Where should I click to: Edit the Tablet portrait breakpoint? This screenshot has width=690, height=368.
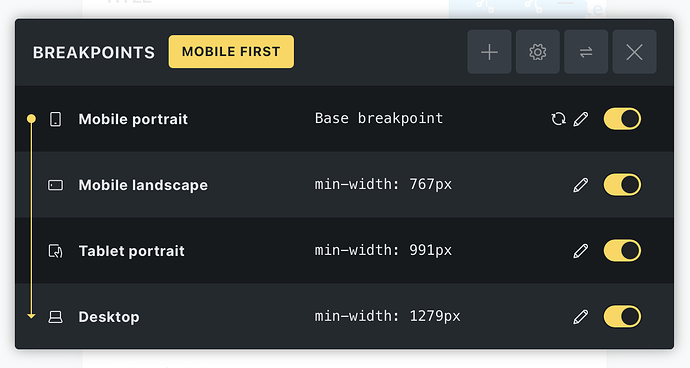pyautogui.click(x=581, y=251)
